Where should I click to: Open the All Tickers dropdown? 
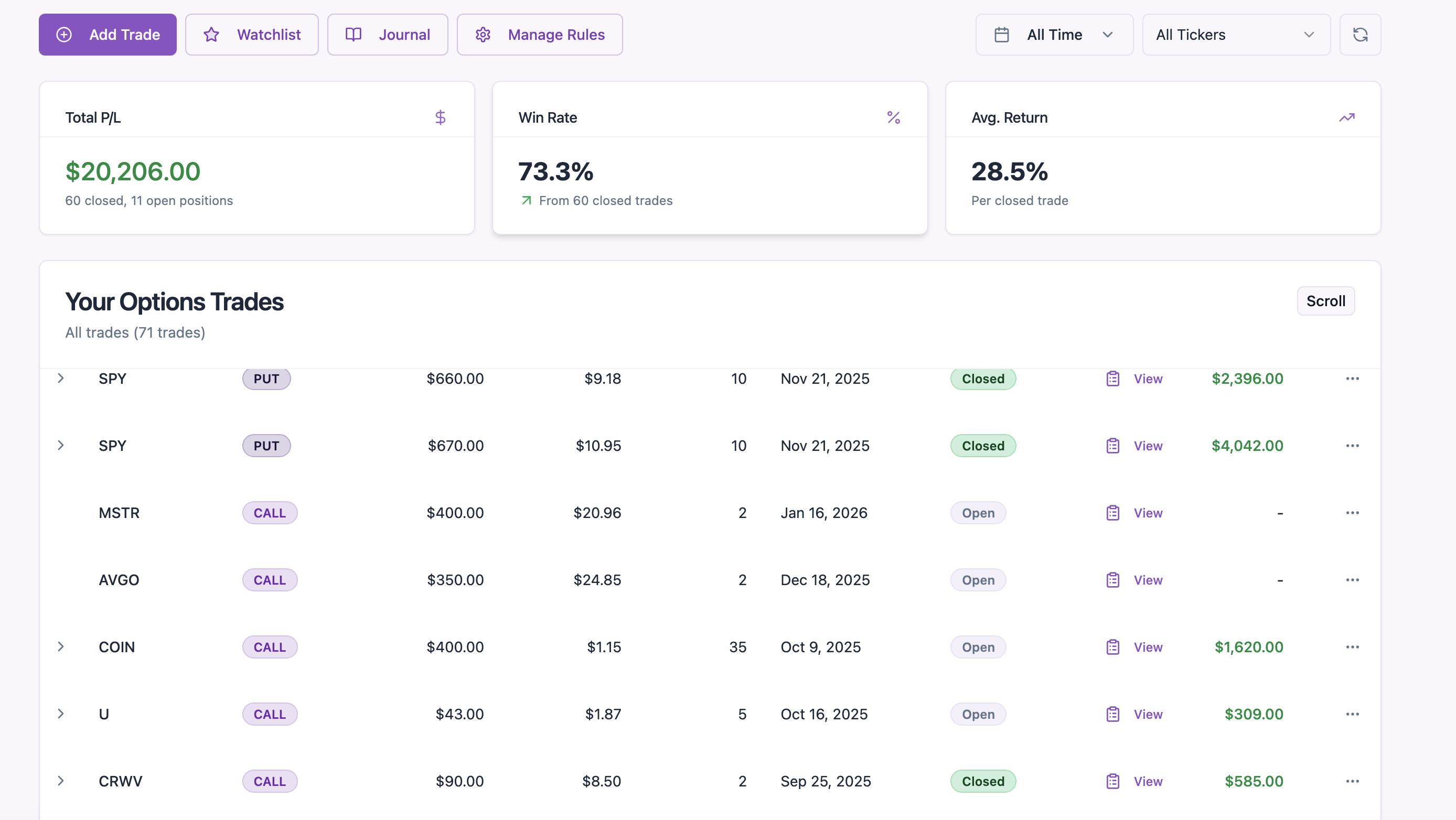(x=1236, y=35)
